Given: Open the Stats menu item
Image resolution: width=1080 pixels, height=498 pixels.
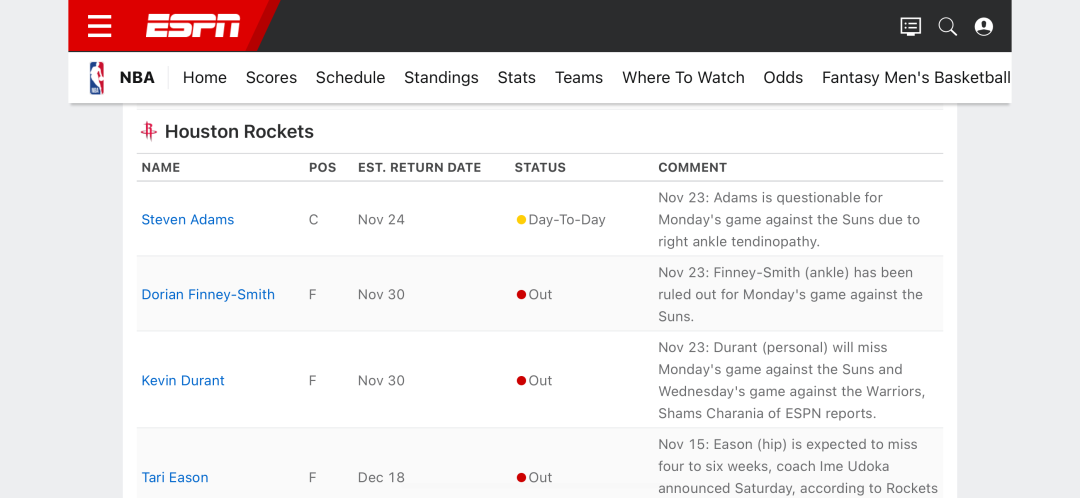Looking at the screenshot, I should (x=517, y=78).
